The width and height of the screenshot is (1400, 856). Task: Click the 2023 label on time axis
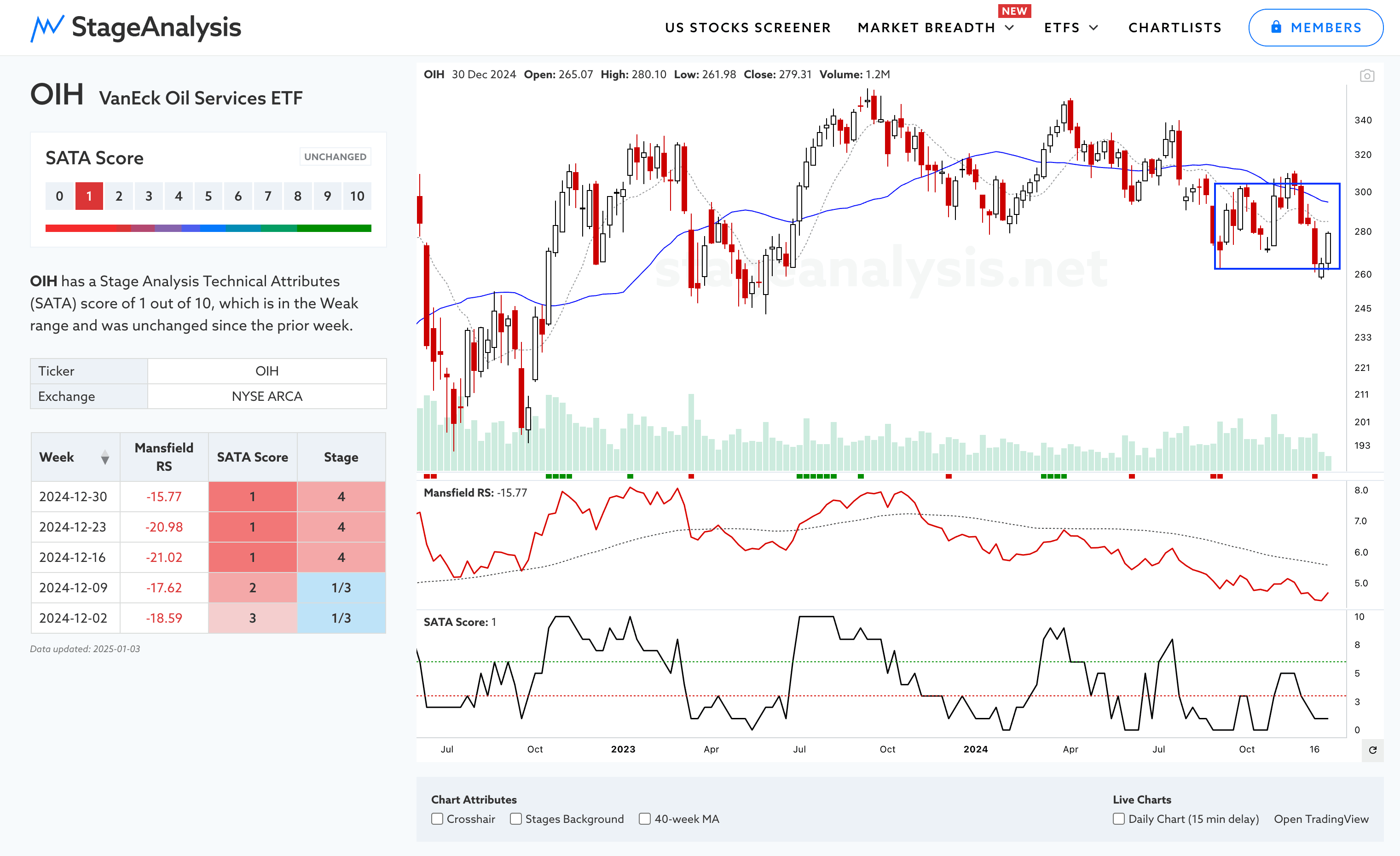pos(623,749)
